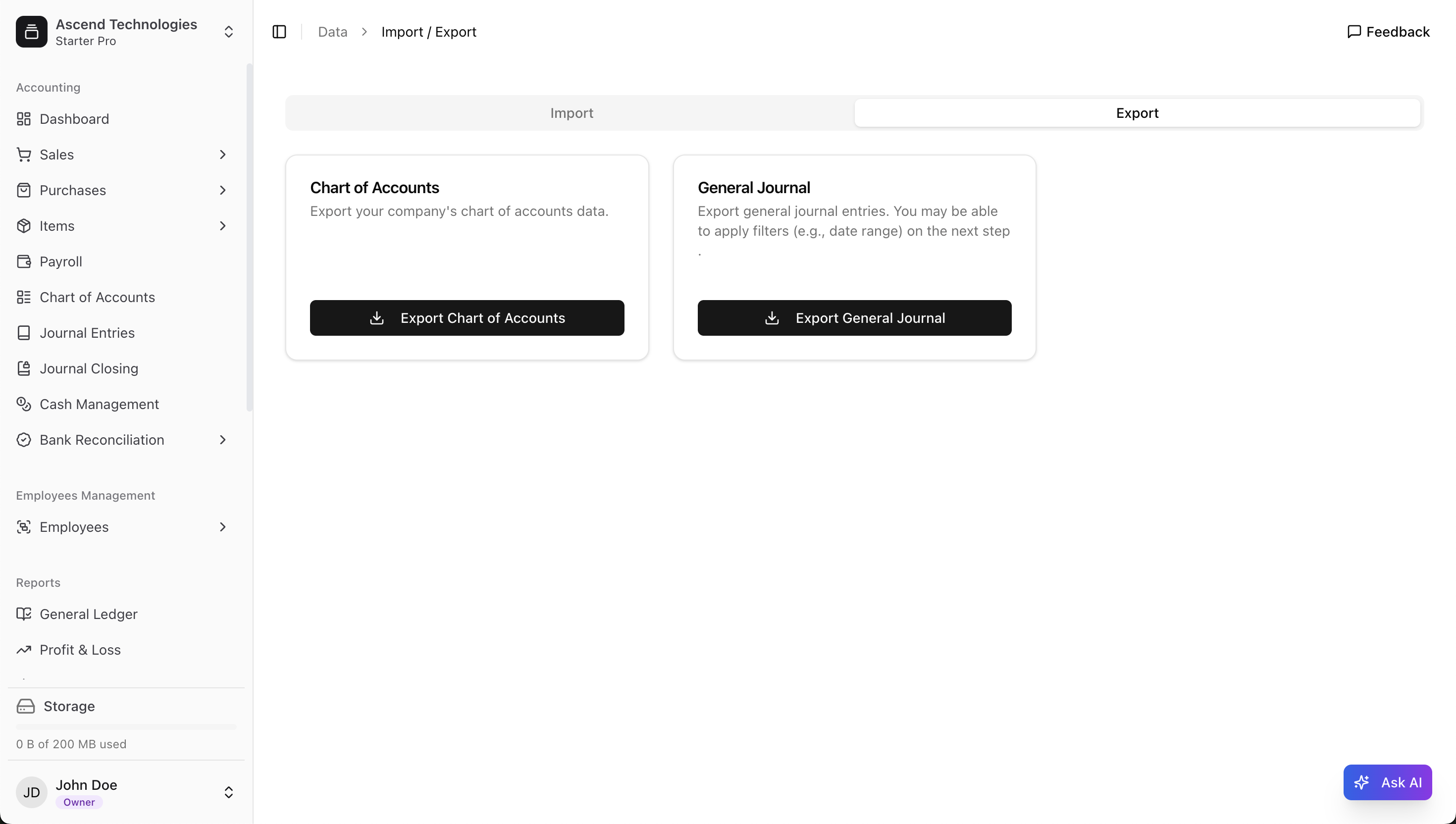Click the Accounting section label
Viewport: 1456px width, 824px height.
[x=48, y=87]
